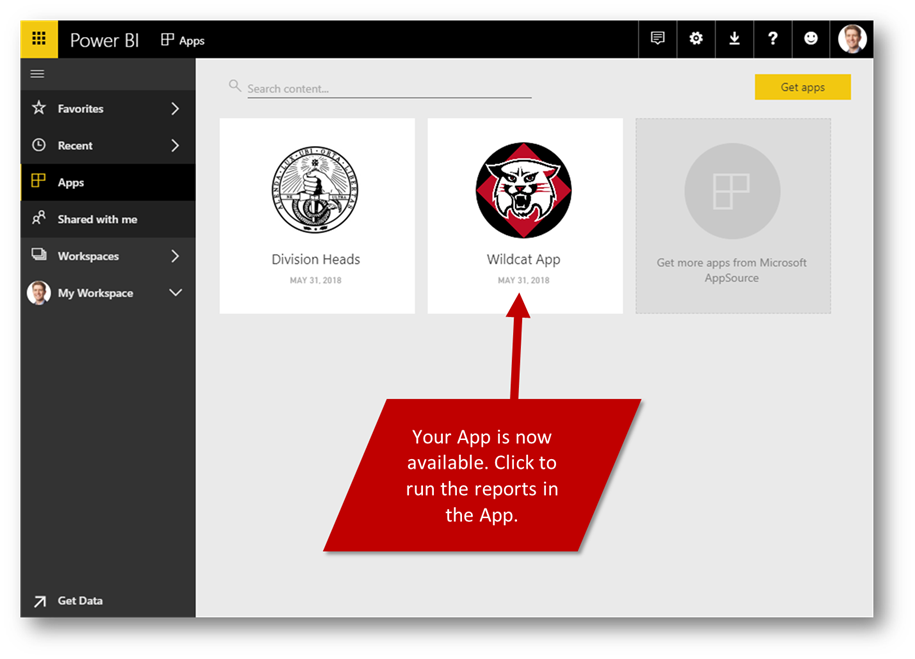
Task: Click the Shared with me people icon
Action: [39, 218]
